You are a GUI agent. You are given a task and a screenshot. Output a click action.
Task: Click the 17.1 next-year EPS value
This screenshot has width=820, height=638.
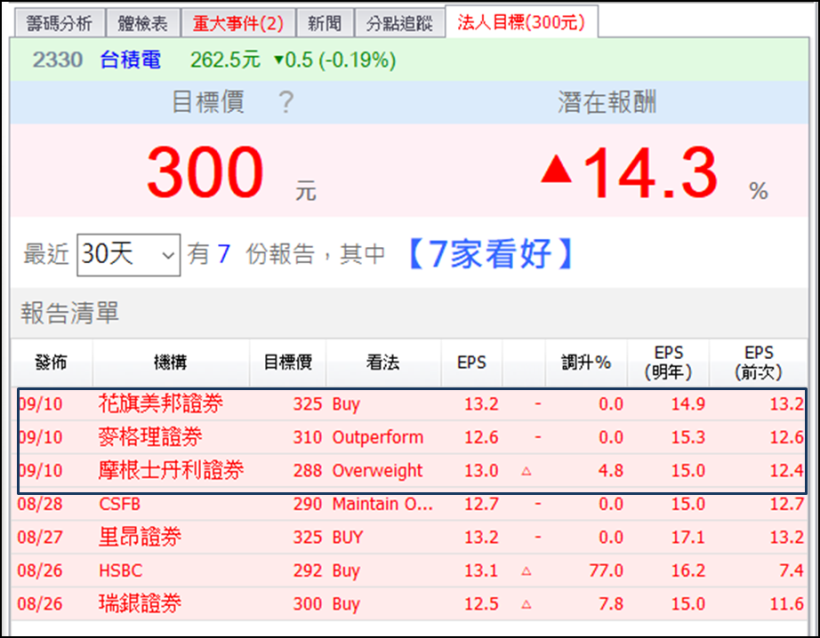click(688, 537)
